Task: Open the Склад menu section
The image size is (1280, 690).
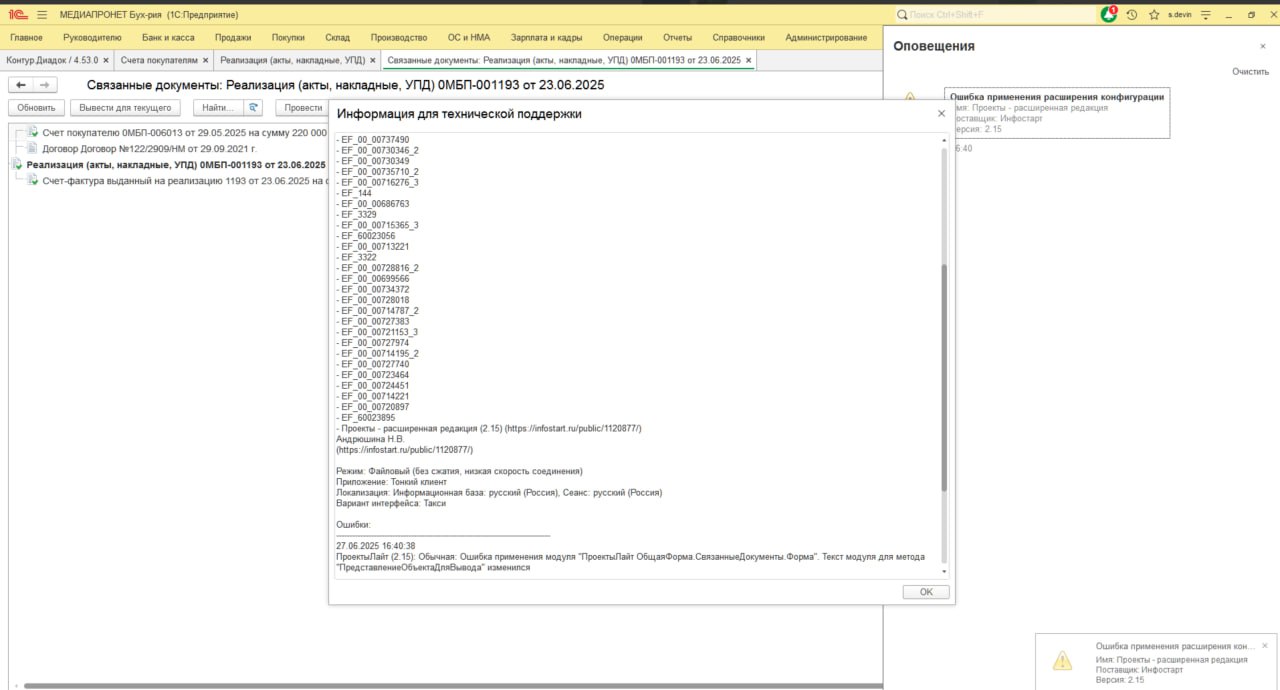Action: click(337, 38)
